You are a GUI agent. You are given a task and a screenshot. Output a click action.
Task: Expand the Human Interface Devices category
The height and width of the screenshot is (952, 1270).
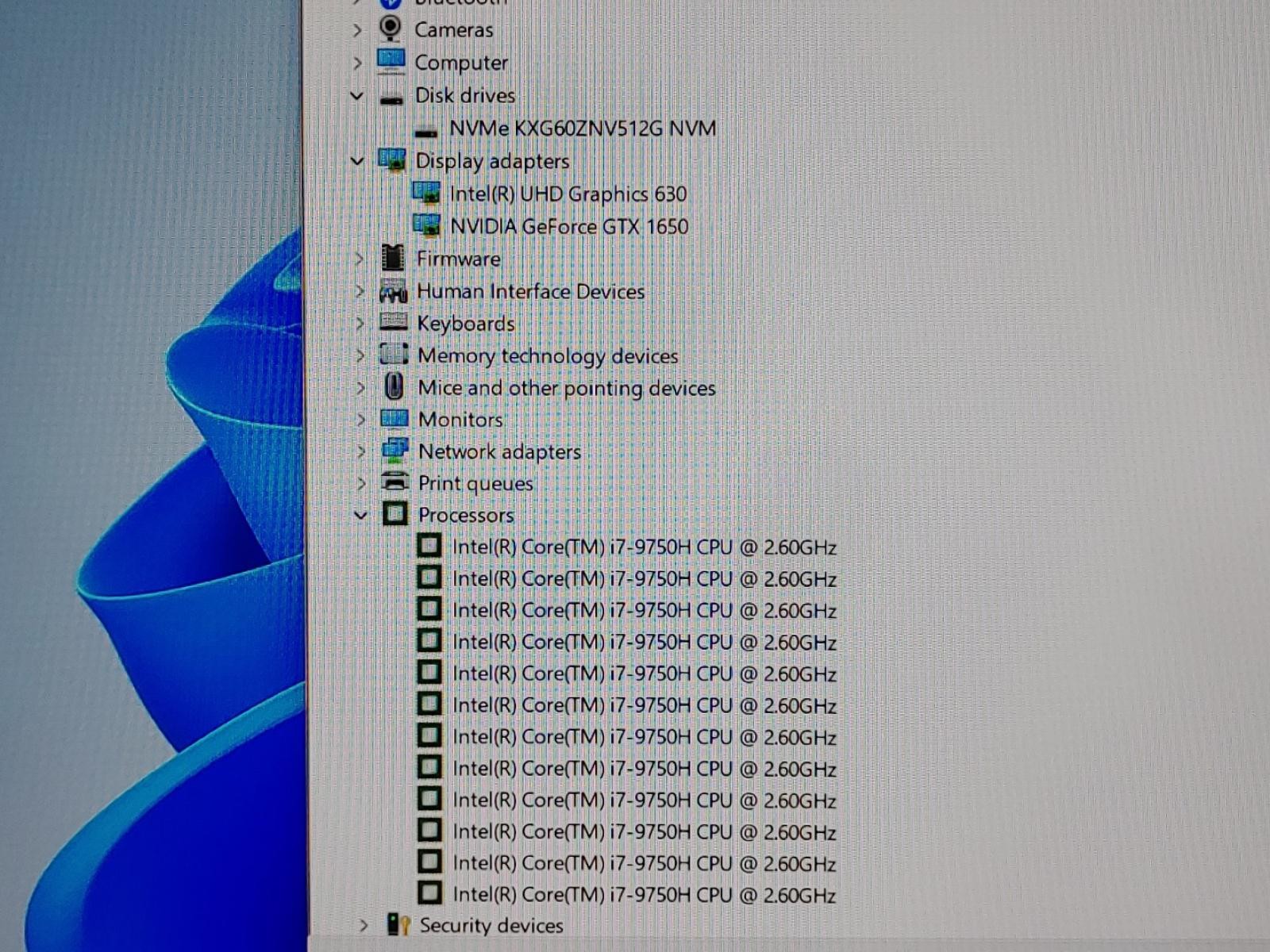[360, 292]
